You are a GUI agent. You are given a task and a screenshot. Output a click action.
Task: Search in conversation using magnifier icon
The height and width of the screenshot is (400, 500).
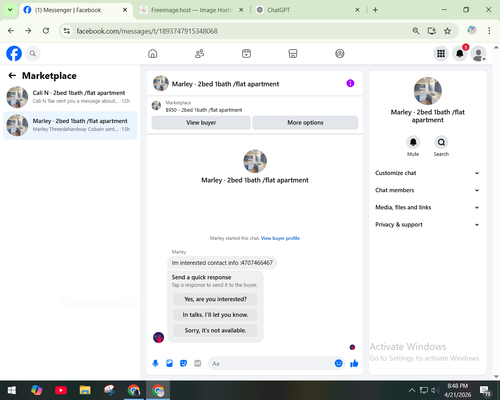[441, 142]
